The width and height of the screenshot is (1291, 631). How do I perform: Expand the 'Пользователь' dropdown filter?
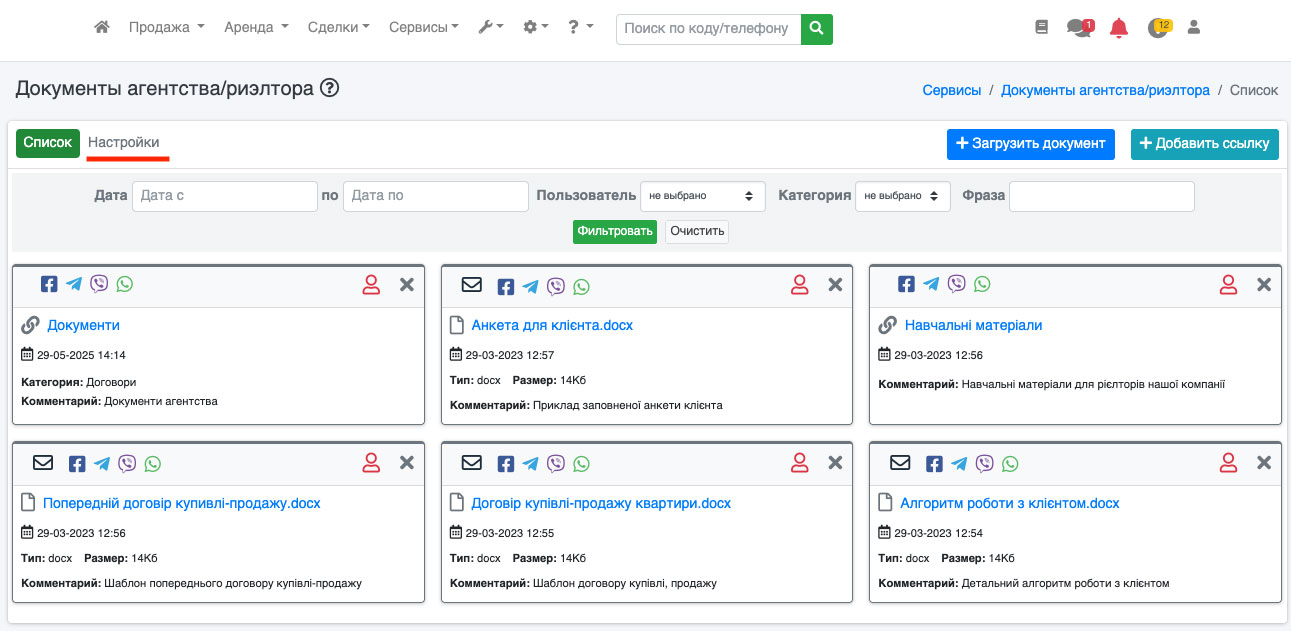pyautogui.click(x=702, y=196)
